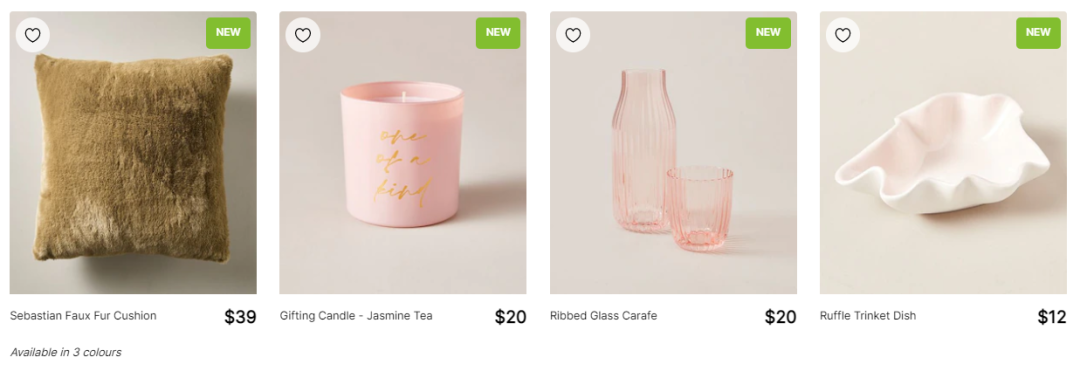The height and width of the screenshot is (378, 1080).
Task: Go to Ruffle Trinket Dish product page
Action: 868,316
